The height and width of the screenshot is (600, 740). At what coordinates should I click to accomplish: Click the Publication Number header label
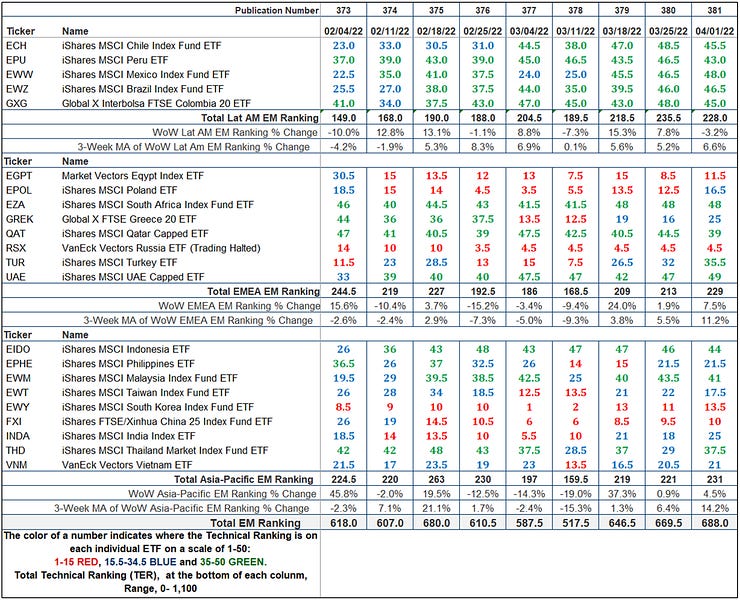277,10
